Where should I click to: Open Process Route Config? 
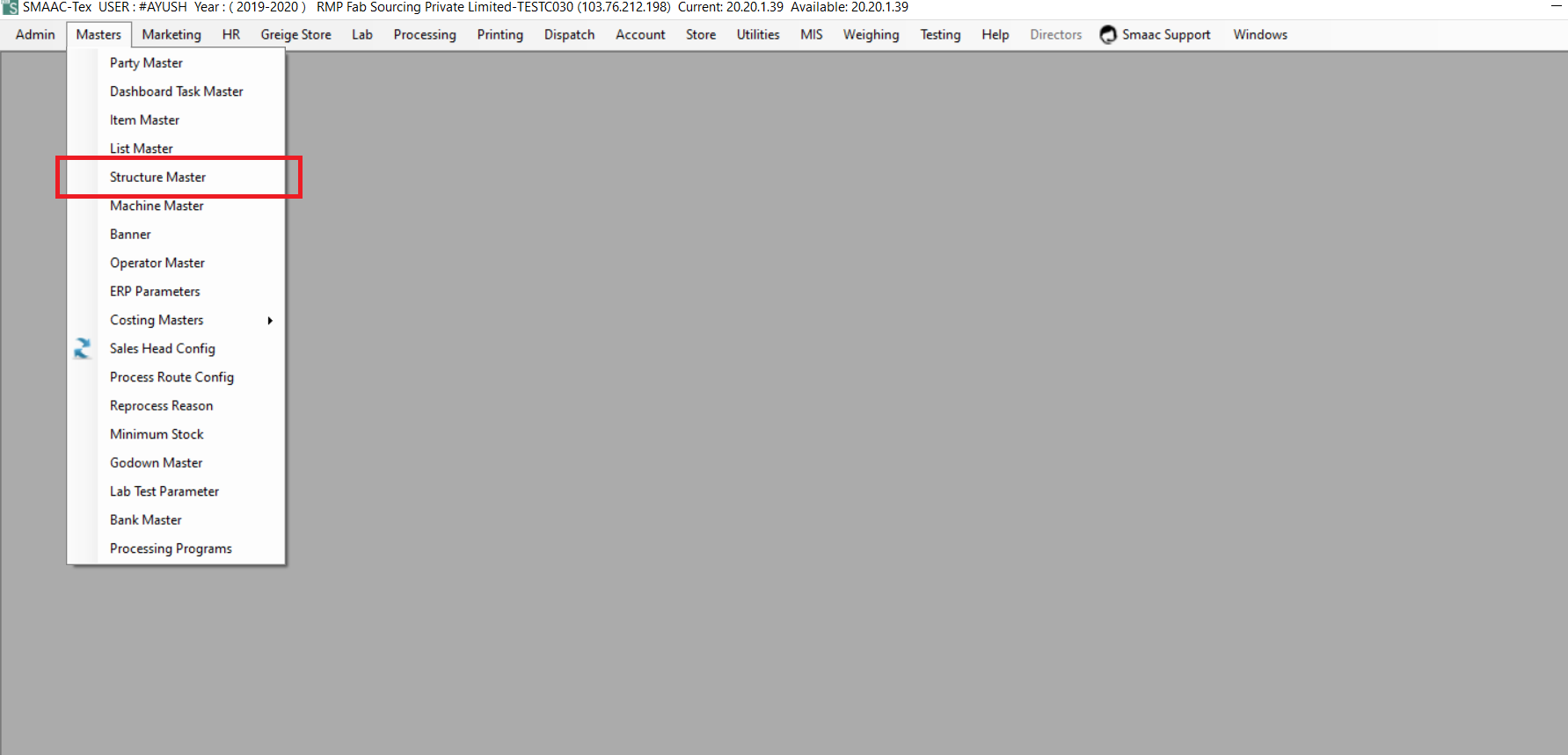coord(176,377)
